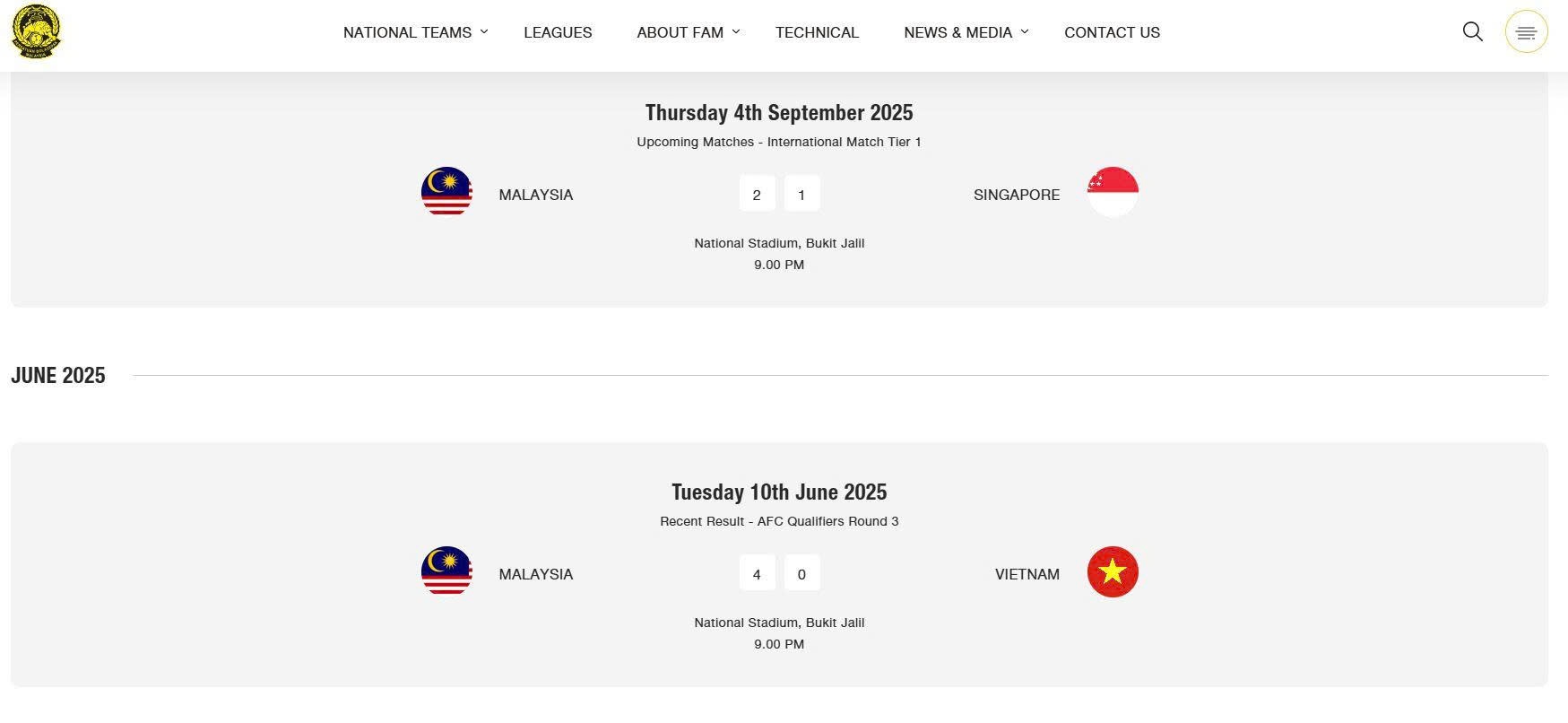Expand the About FAM dropdown chevron
Viewport: 1568px width, 723px height.
pos(736,31)
